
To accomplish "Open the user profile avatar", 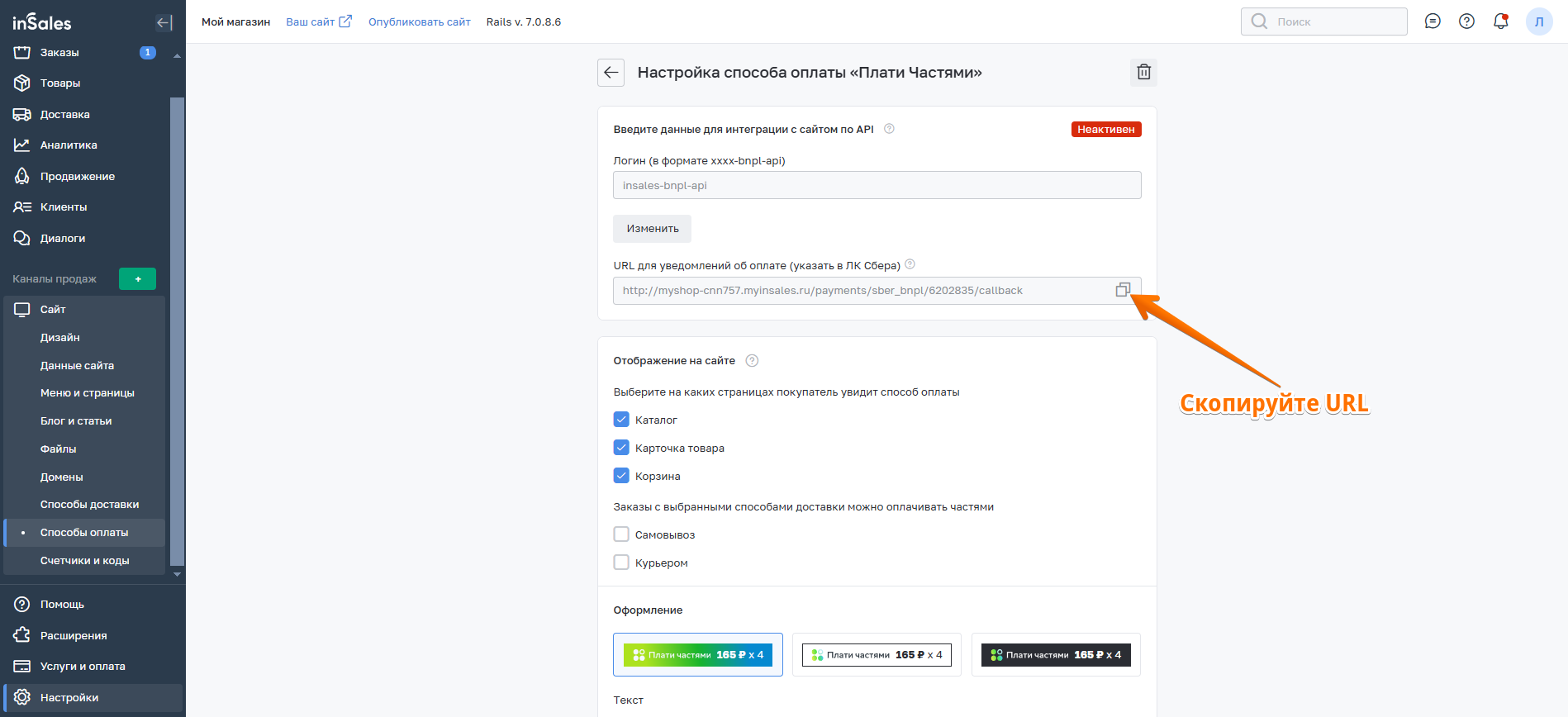I will (1539, 21).
